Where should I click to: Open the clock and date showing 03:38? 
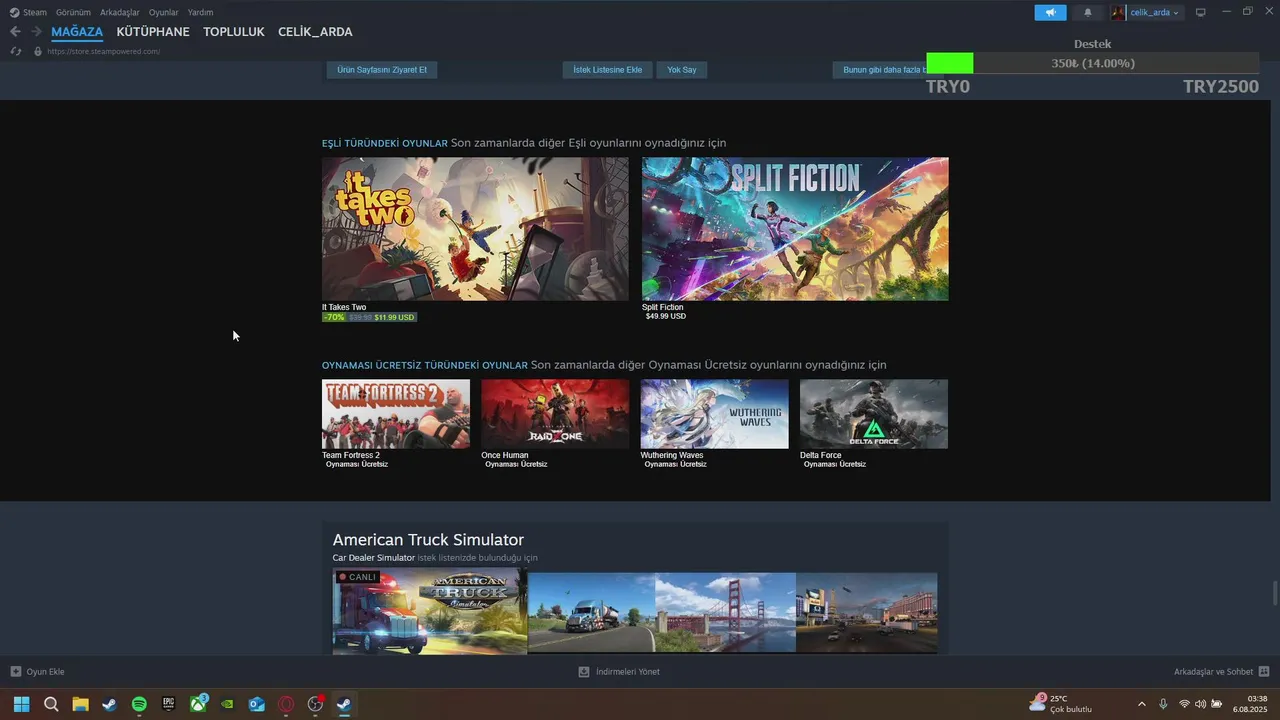click(1251, 704)
